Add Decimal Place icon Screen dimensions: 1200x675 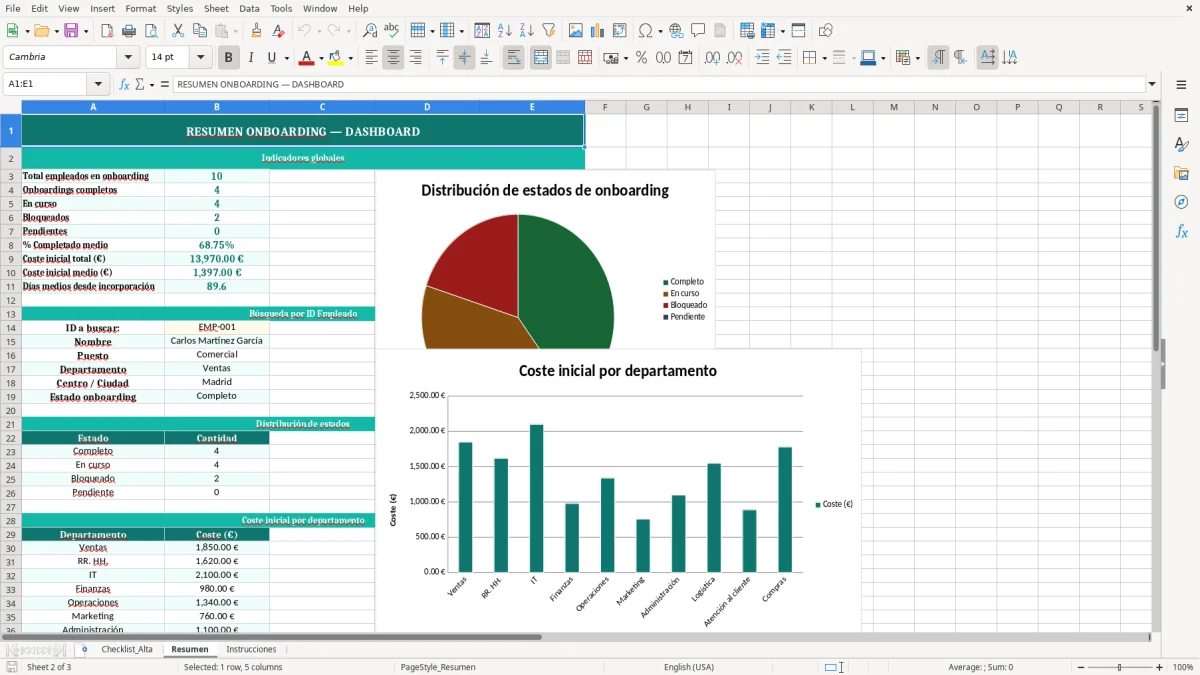[x=712, y=58]
